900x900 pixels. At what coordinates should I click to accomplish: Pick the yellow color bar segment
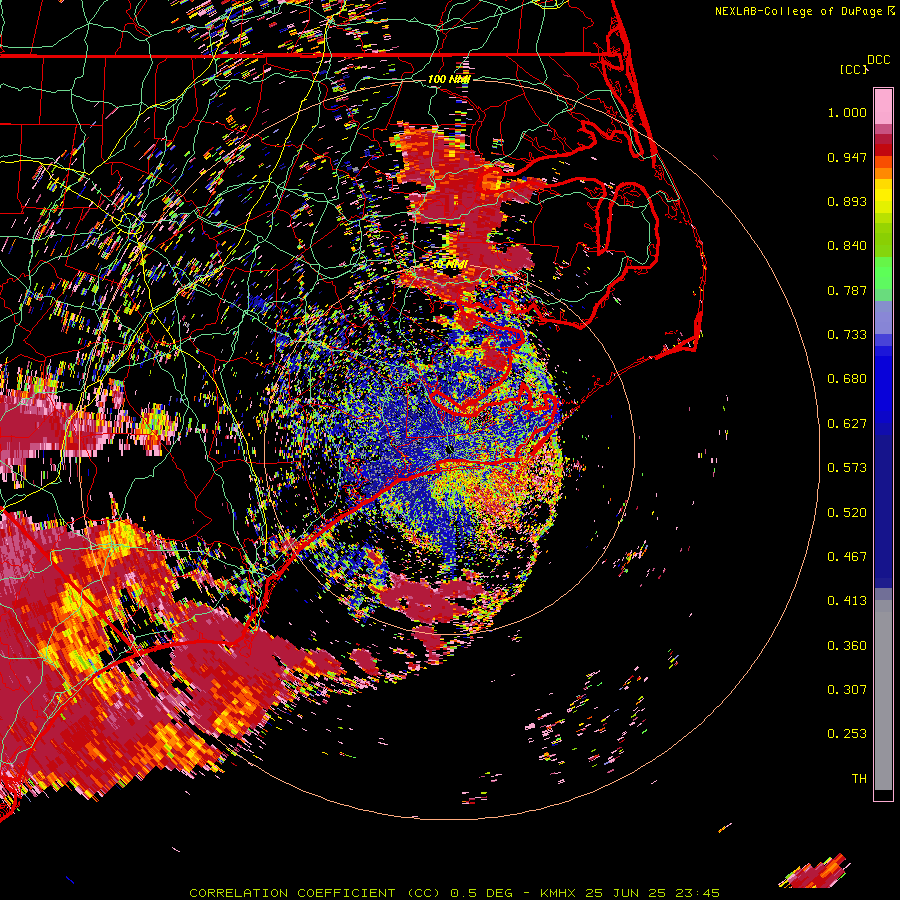(x=883, y=196)
